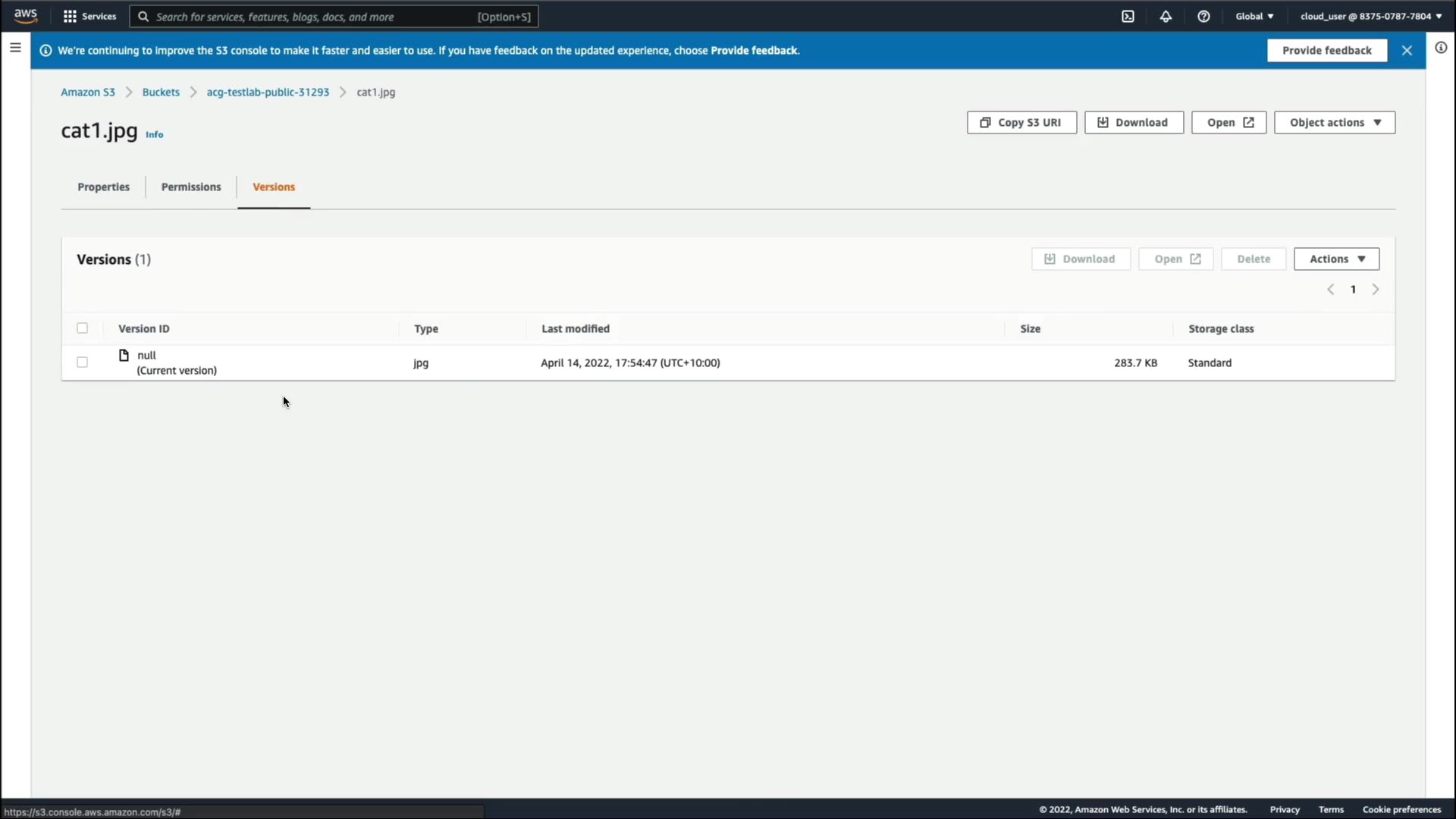Open the Global region selector

pos(1254,16)
